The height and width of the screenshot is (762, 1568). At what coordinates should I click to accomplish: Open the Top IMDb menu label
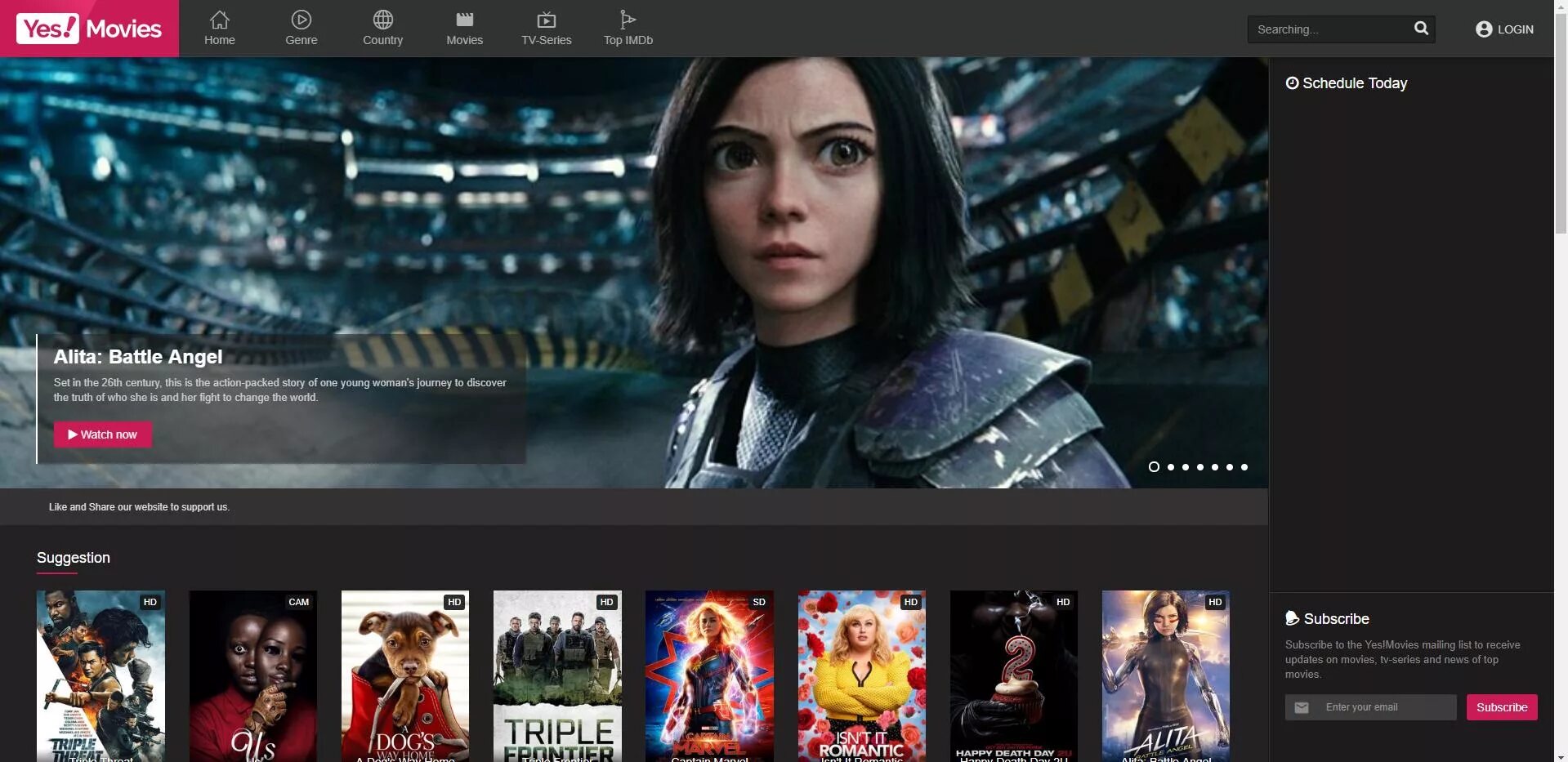(x=628, y=40)
